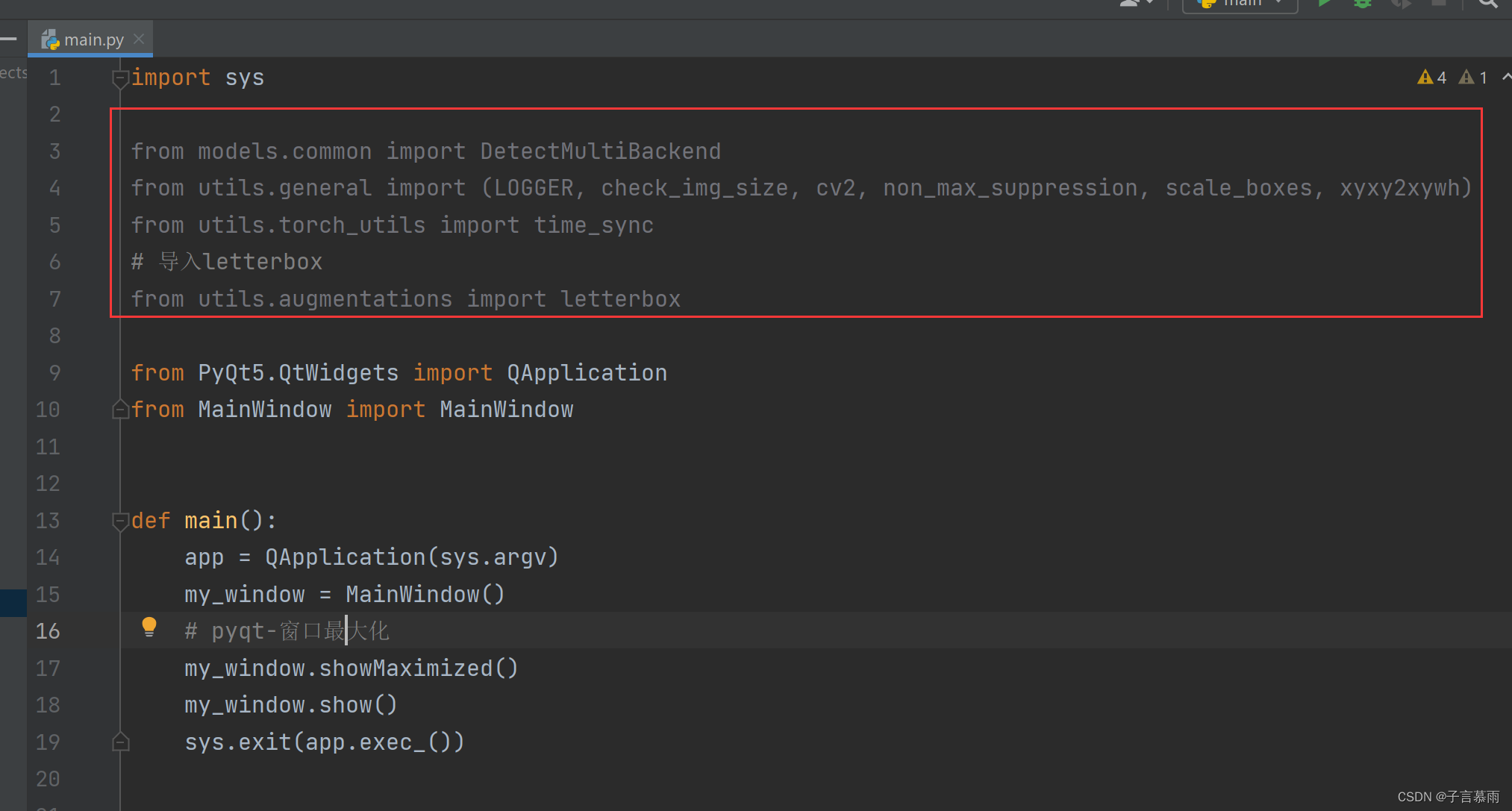This screenshot has width=1512, height=811.
Task: Click the green Run button
Action: click(x=1325, y=4)
